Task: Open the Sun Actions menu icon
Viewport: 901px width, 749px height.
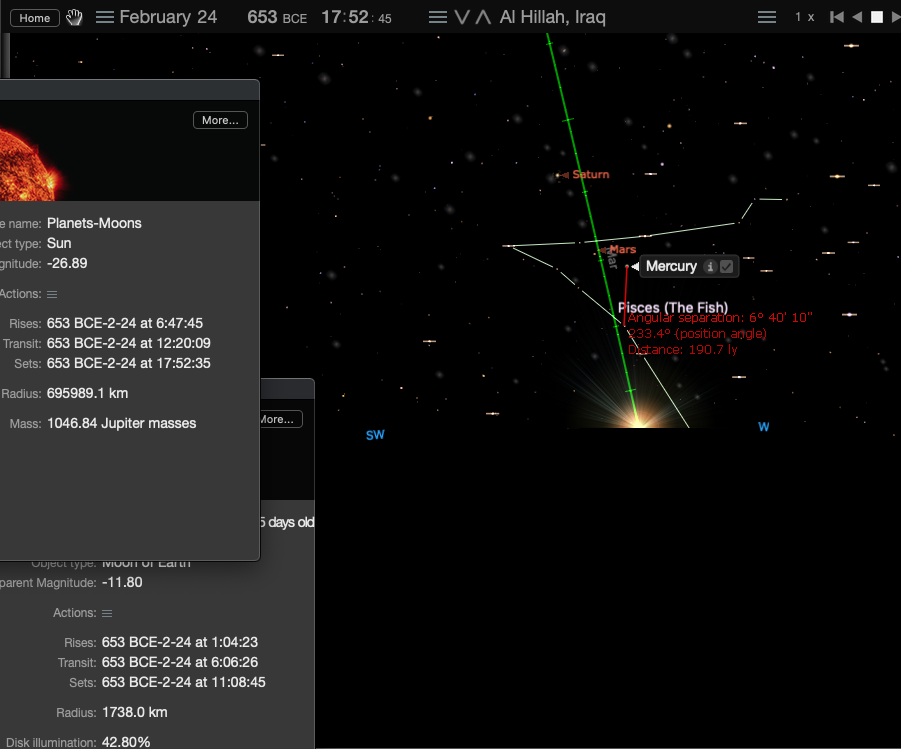Action: [52, 294]
